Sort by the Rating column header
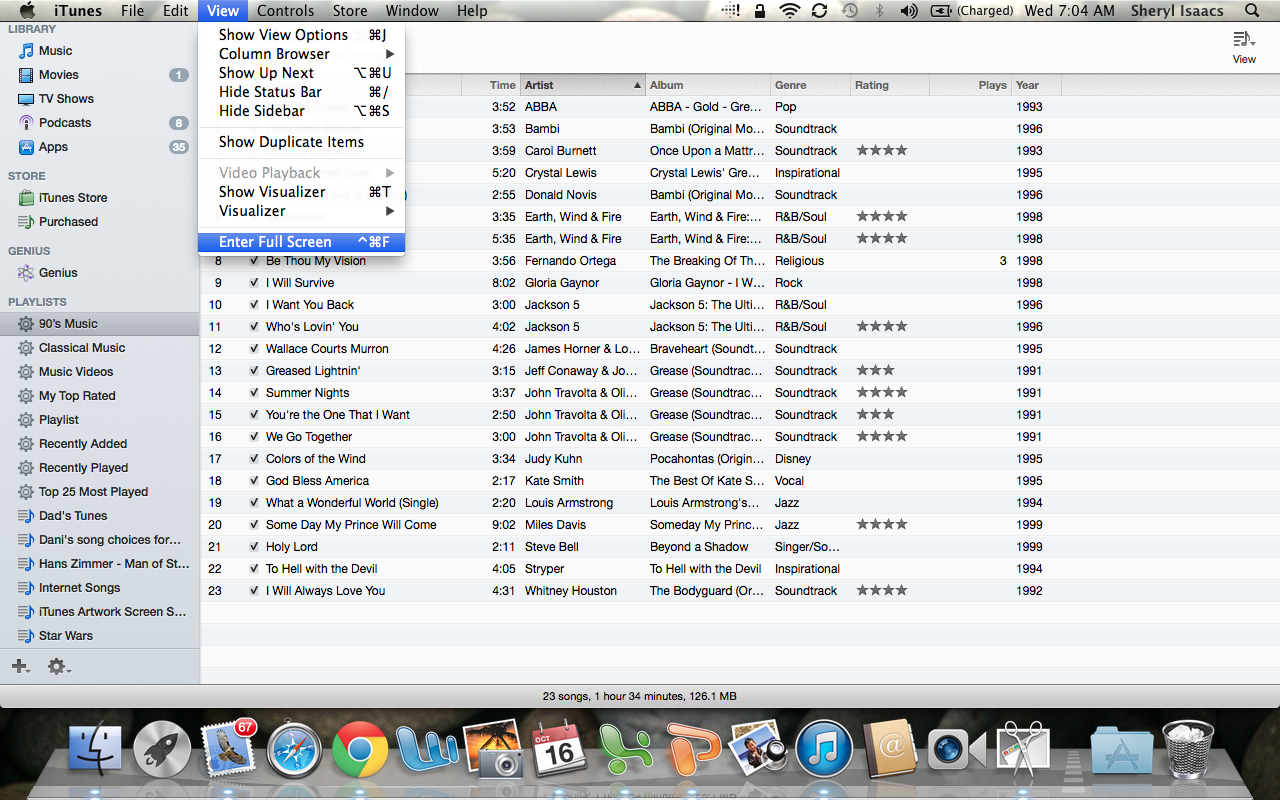1280x800 pixels. tap(889, 86)
